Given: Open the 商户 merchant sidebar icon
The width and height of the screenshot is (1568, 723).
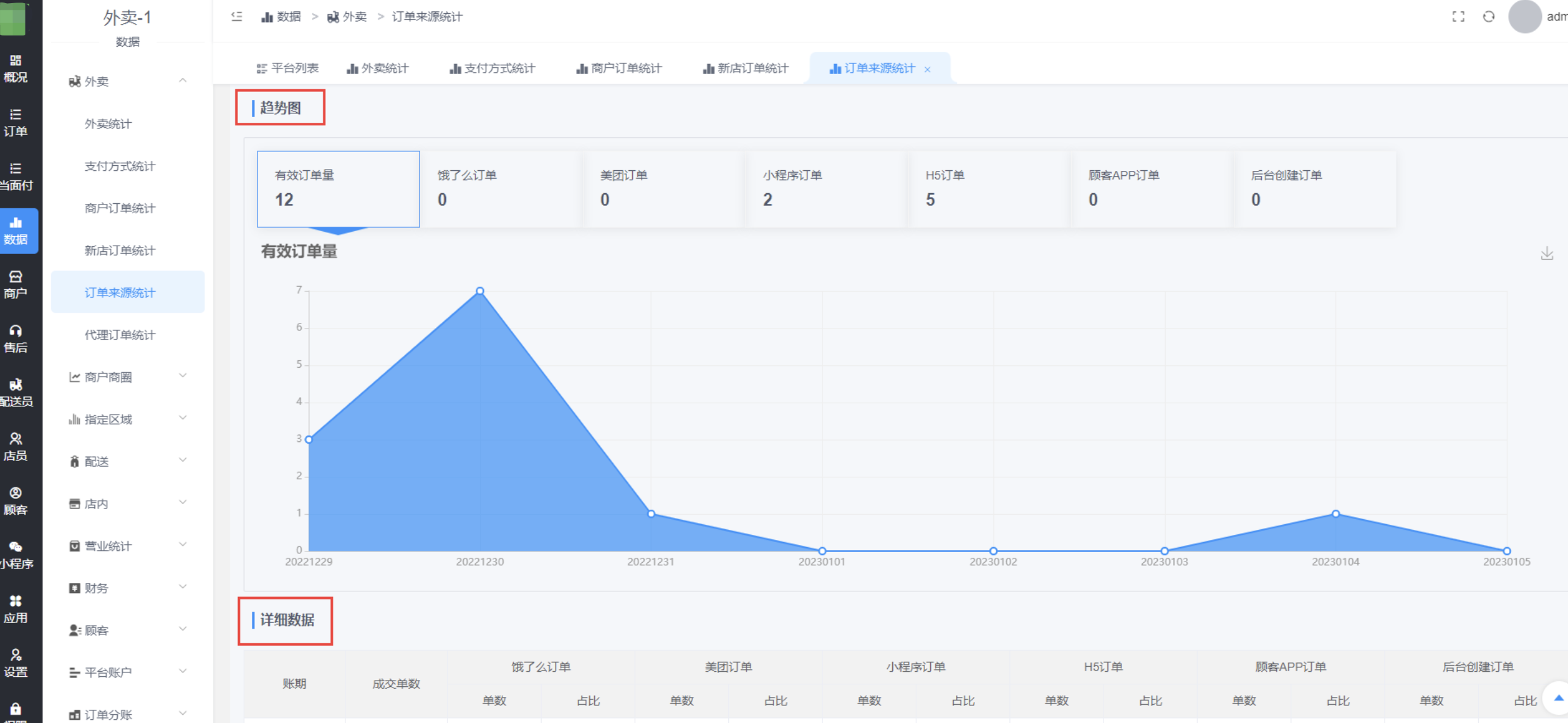Looking at the screenshot, I should (16, 284).
